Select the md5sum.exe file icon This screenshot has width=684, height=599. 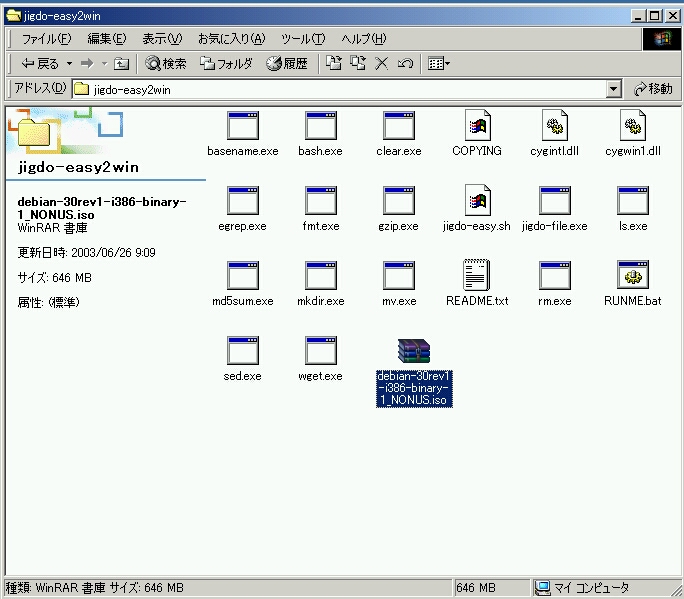pos(243,276)
